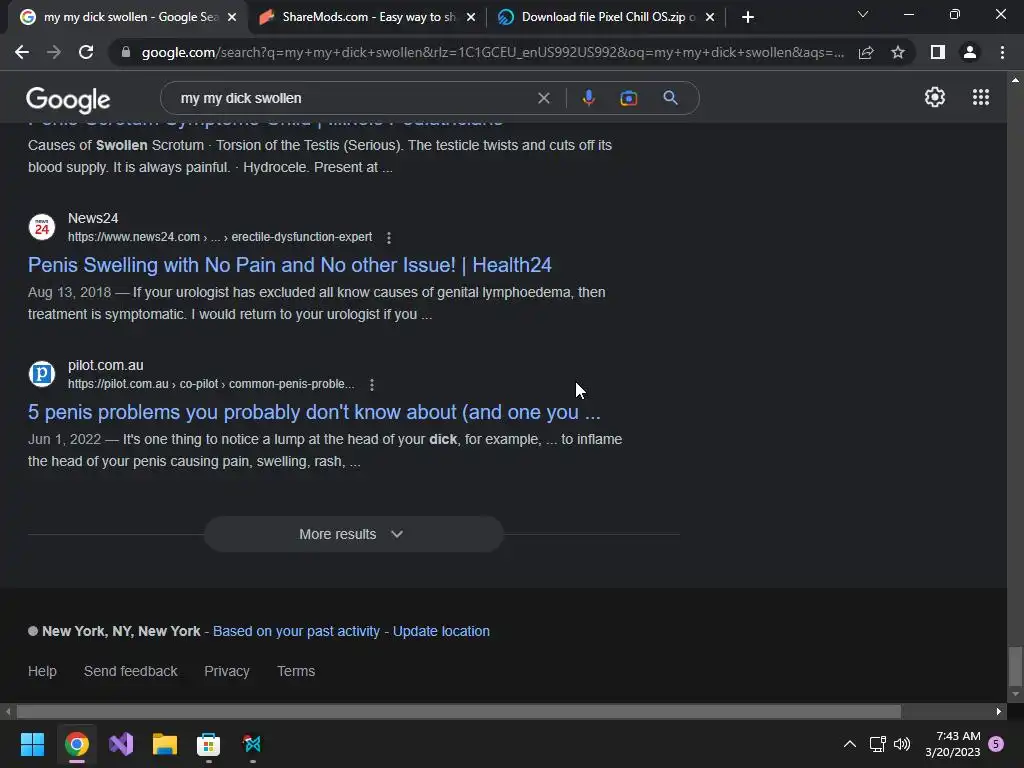The width and height of the screenshot is (1024, 768).
Task: Open the volume control
Action: [902, 744]
